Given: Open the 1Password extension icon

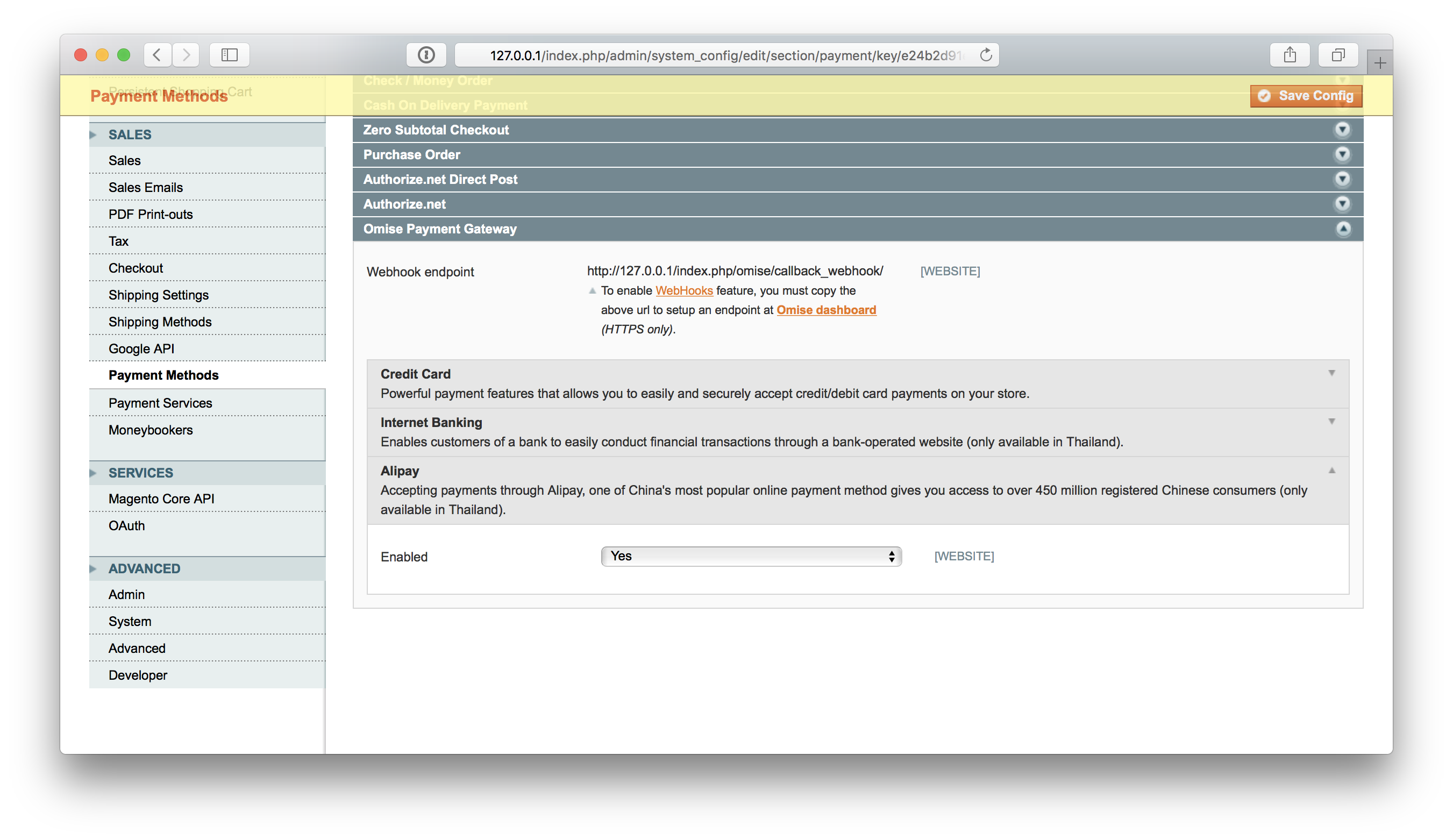Looking at the screenshot, I should pos(426,55).
